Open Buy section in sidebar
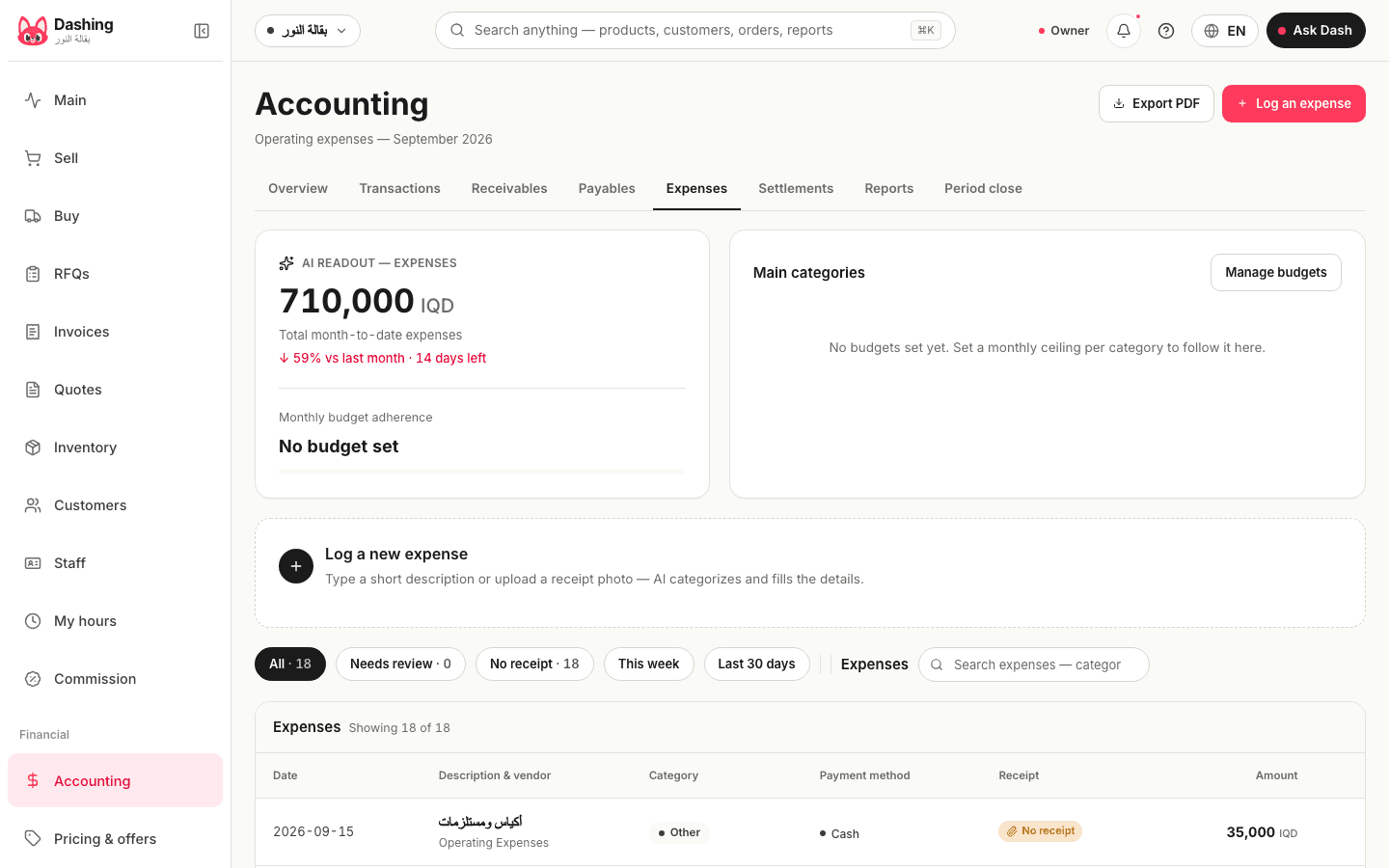The height and width of the screenshot is (868, 1389). [x=115, y=216]
